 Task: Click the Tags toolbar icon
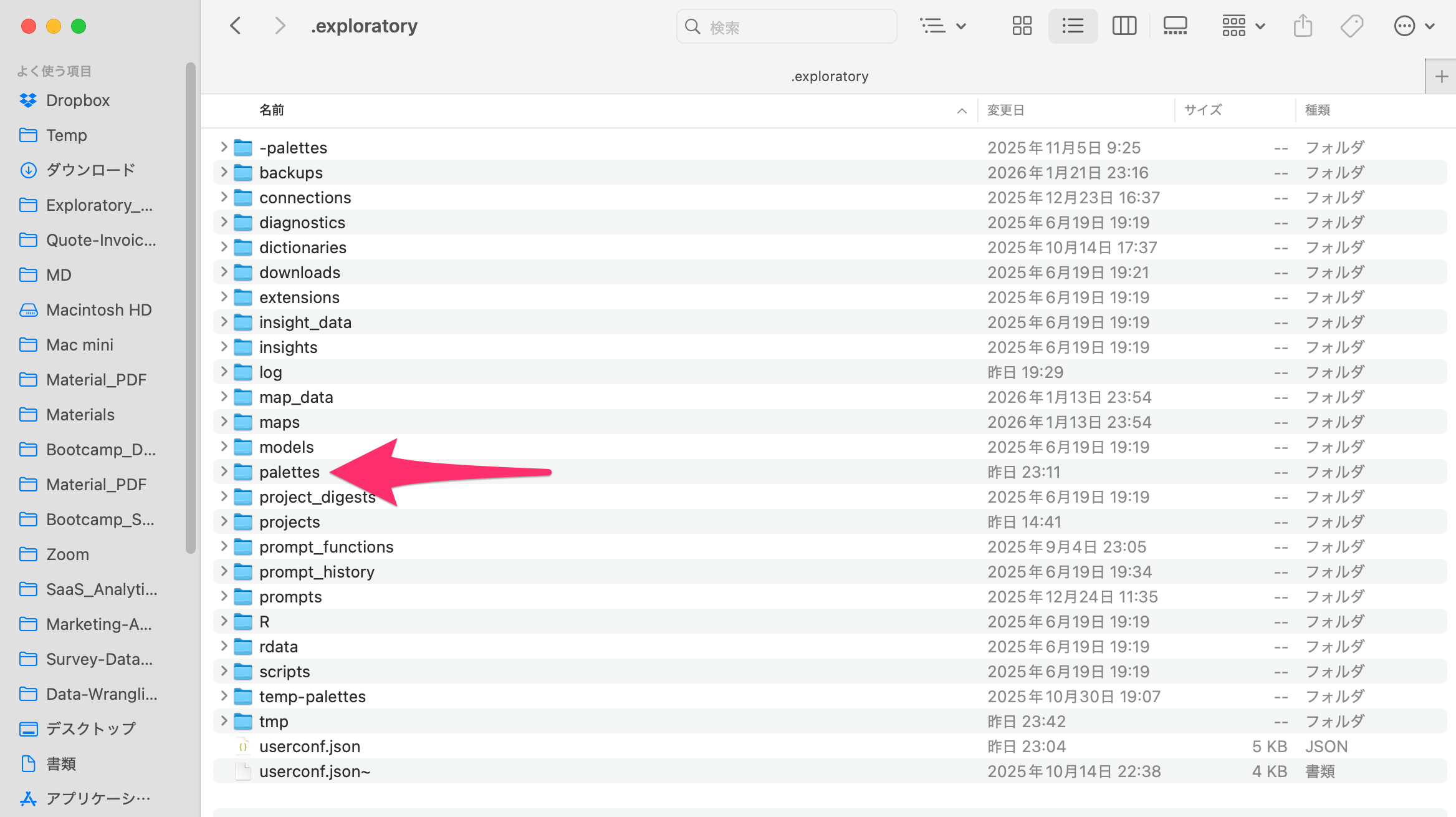click(1351, 26)
